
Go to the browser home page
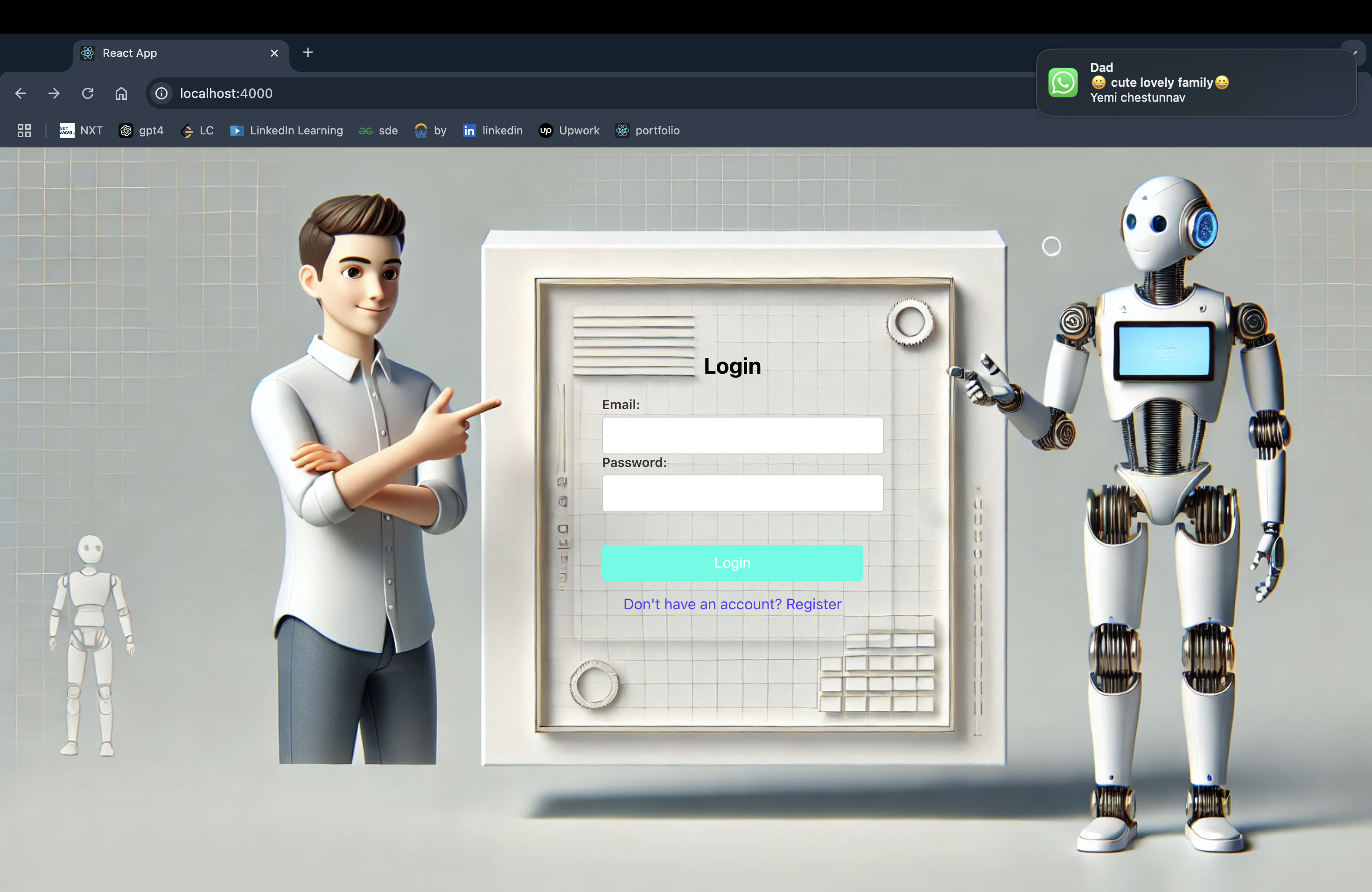(121, 93)
